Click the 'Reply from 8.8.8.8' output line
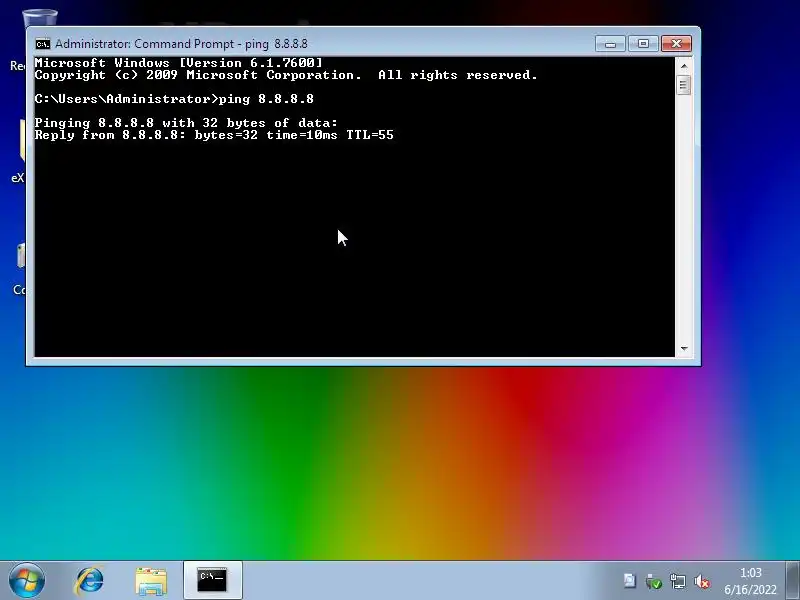Image resolution: width=800 pixels, height=600 pixels. coord(214,135)
